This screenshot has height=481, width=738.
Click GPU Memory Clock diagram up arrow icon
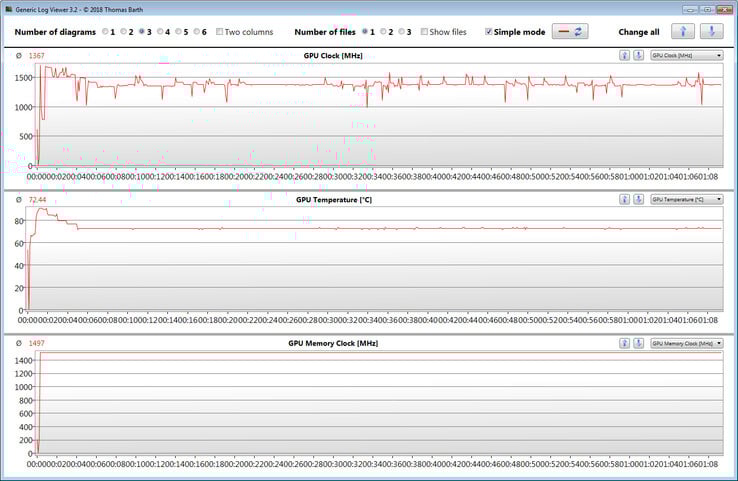625,344
